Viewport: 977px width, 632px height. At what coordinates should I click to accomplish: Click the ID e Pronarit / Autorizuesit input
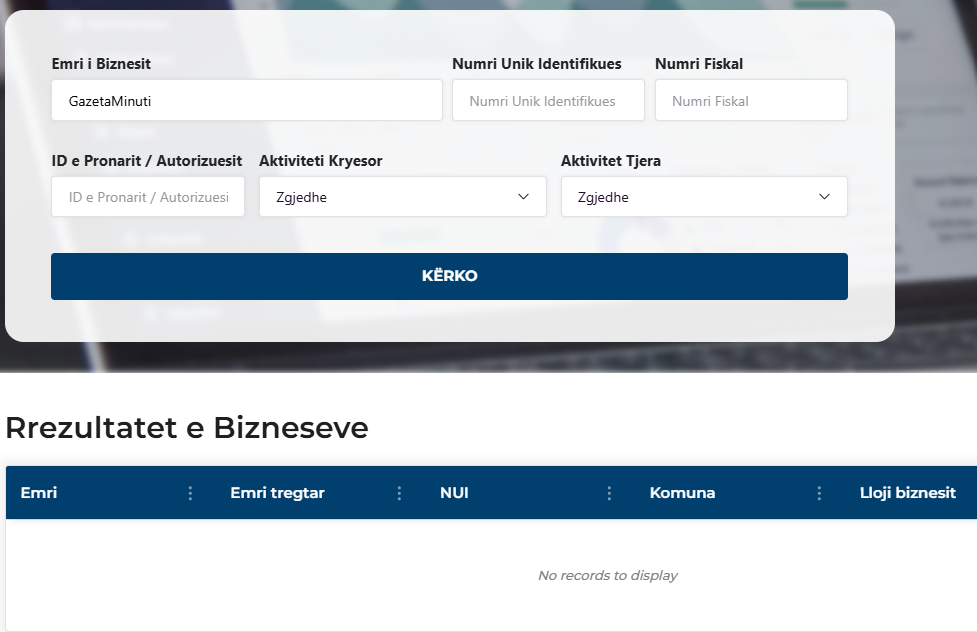[148, 197]
